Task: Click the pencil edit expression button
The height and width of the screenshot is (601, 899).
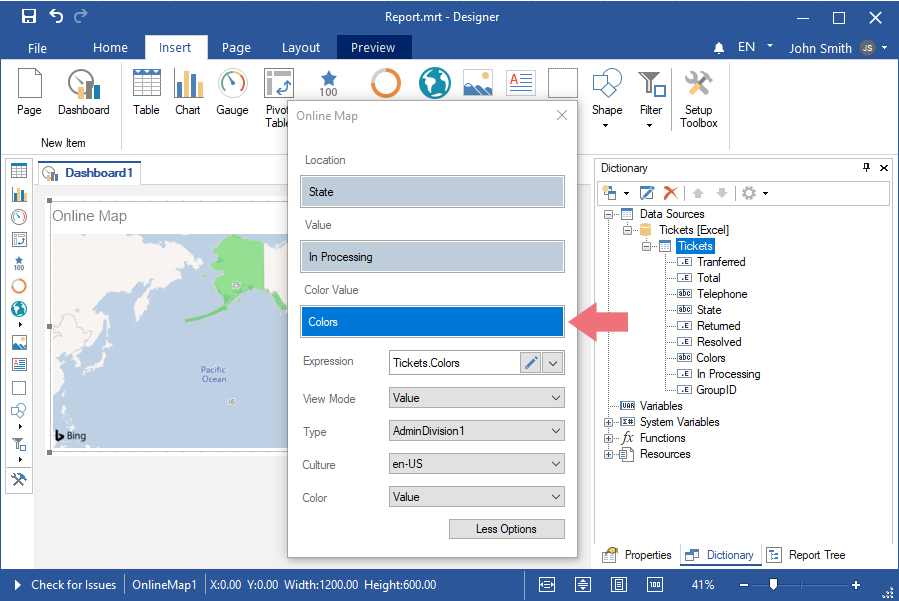Action: (x=531, y=363)
